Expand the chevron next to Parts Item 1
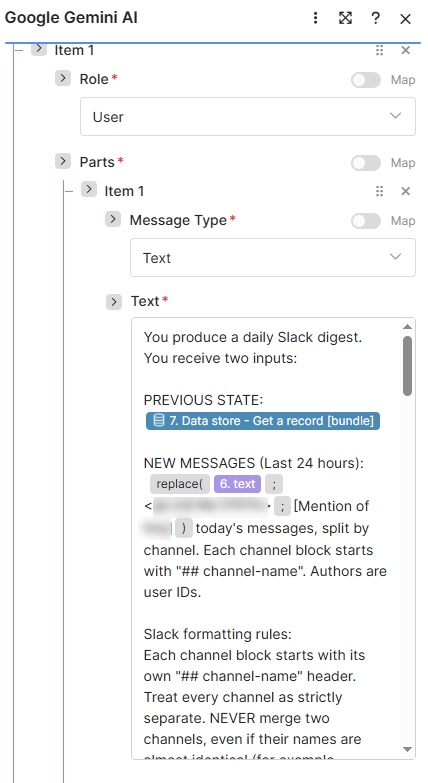428x783 pixels. click(x=89, y=190)
